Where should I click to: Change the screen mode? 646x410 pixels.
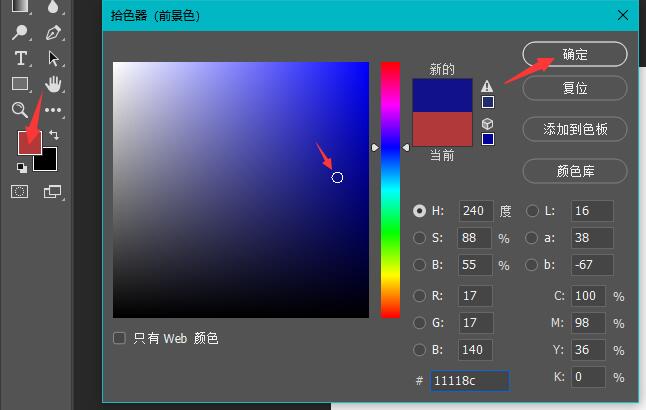(x=52, y=192)
